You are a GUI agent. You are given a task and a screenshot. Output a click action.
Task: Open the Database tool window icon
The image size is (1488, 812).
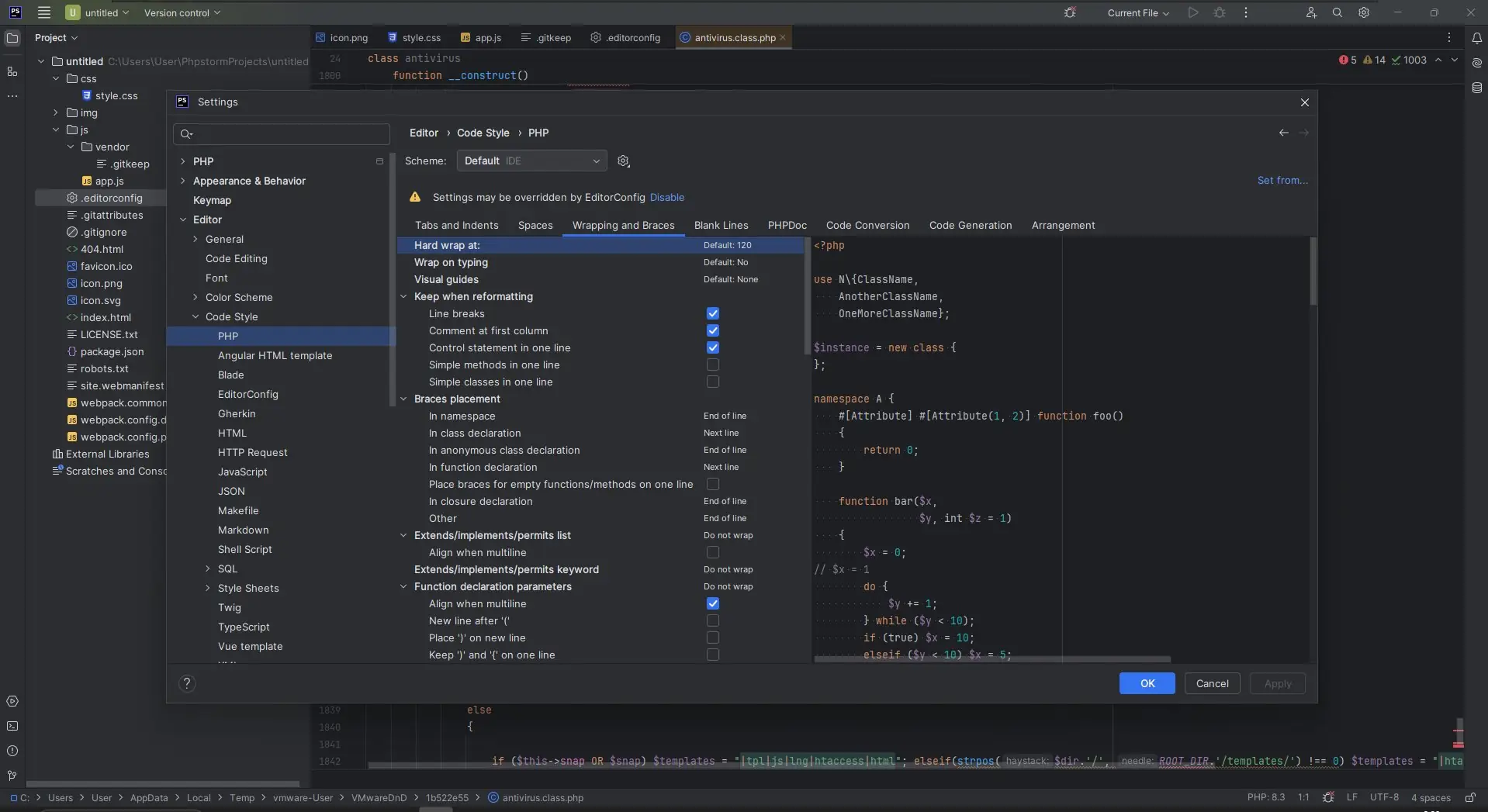pyautogui.click(x=1476, y=88)
